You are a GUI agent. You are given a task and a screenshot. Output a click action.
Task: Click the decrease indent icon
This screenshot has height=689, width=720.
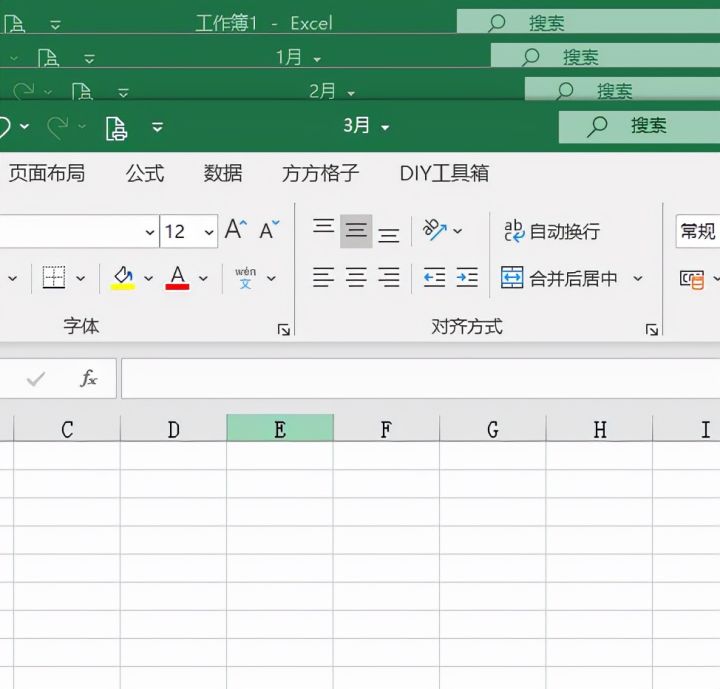click(x=434, y=277)
